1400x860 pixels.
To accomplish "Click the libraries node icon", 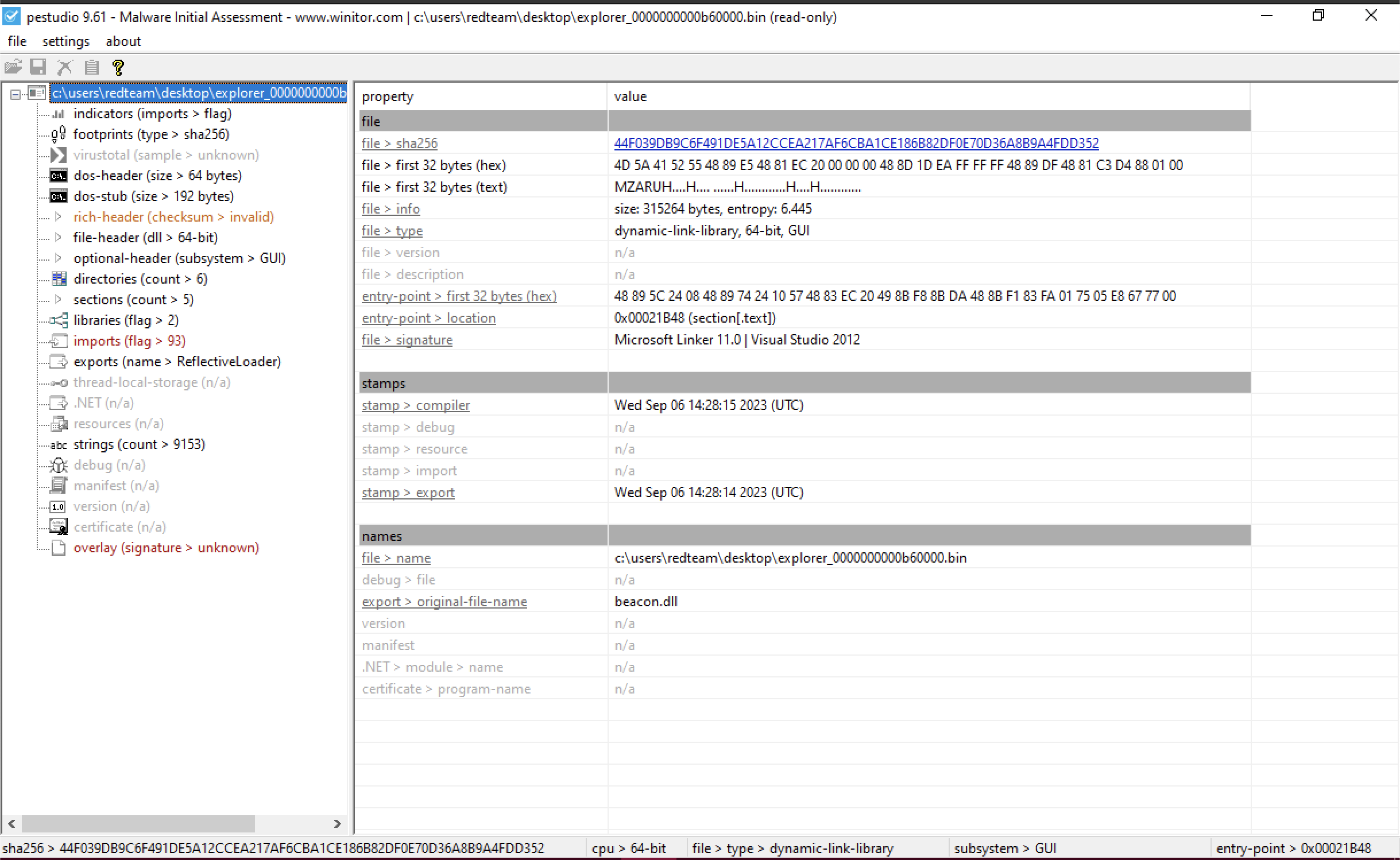I will click(x=59, y=320).
